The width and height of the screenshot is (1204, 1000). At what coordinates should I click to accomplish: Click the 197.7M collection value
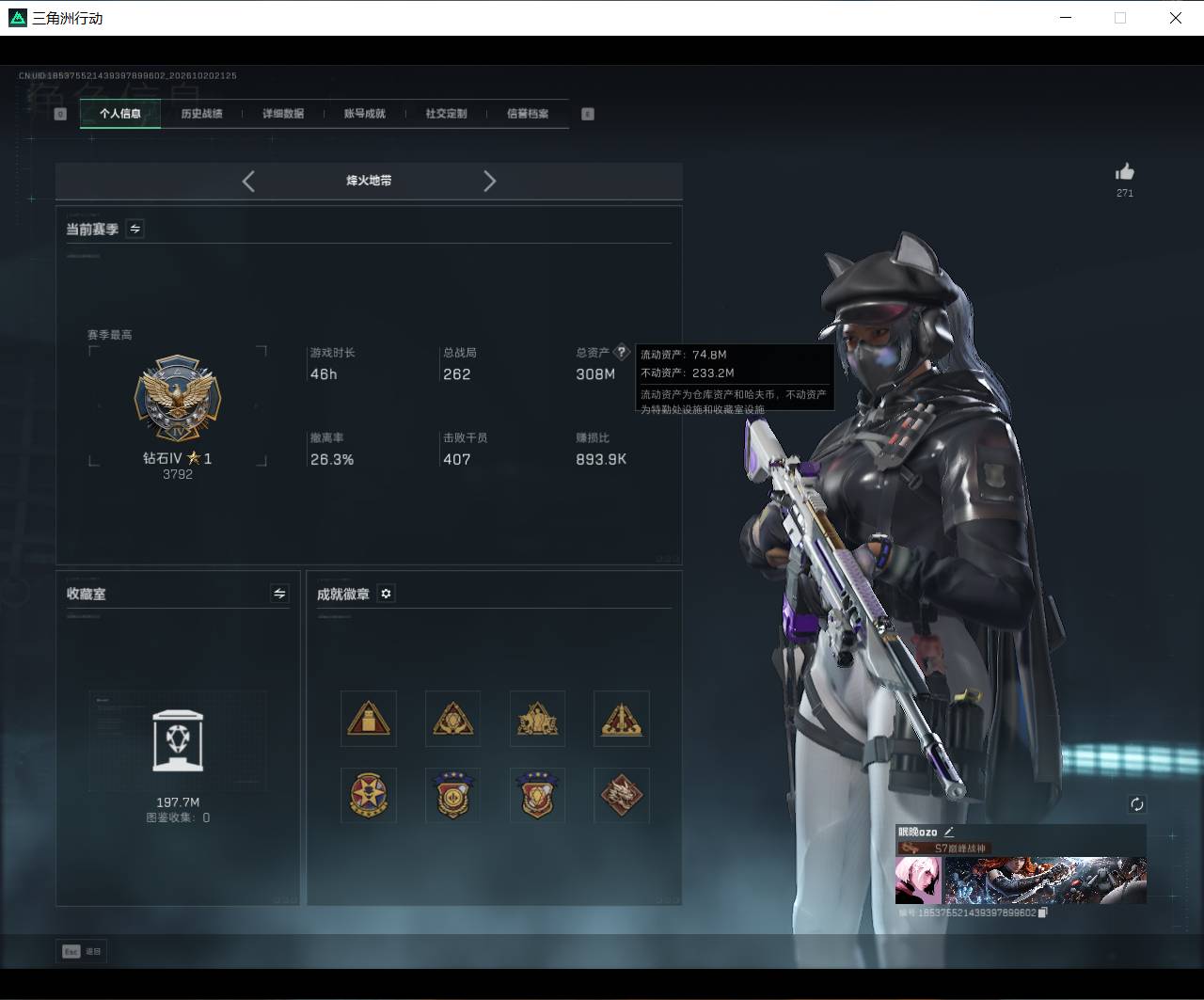click(x=178, y=802)
